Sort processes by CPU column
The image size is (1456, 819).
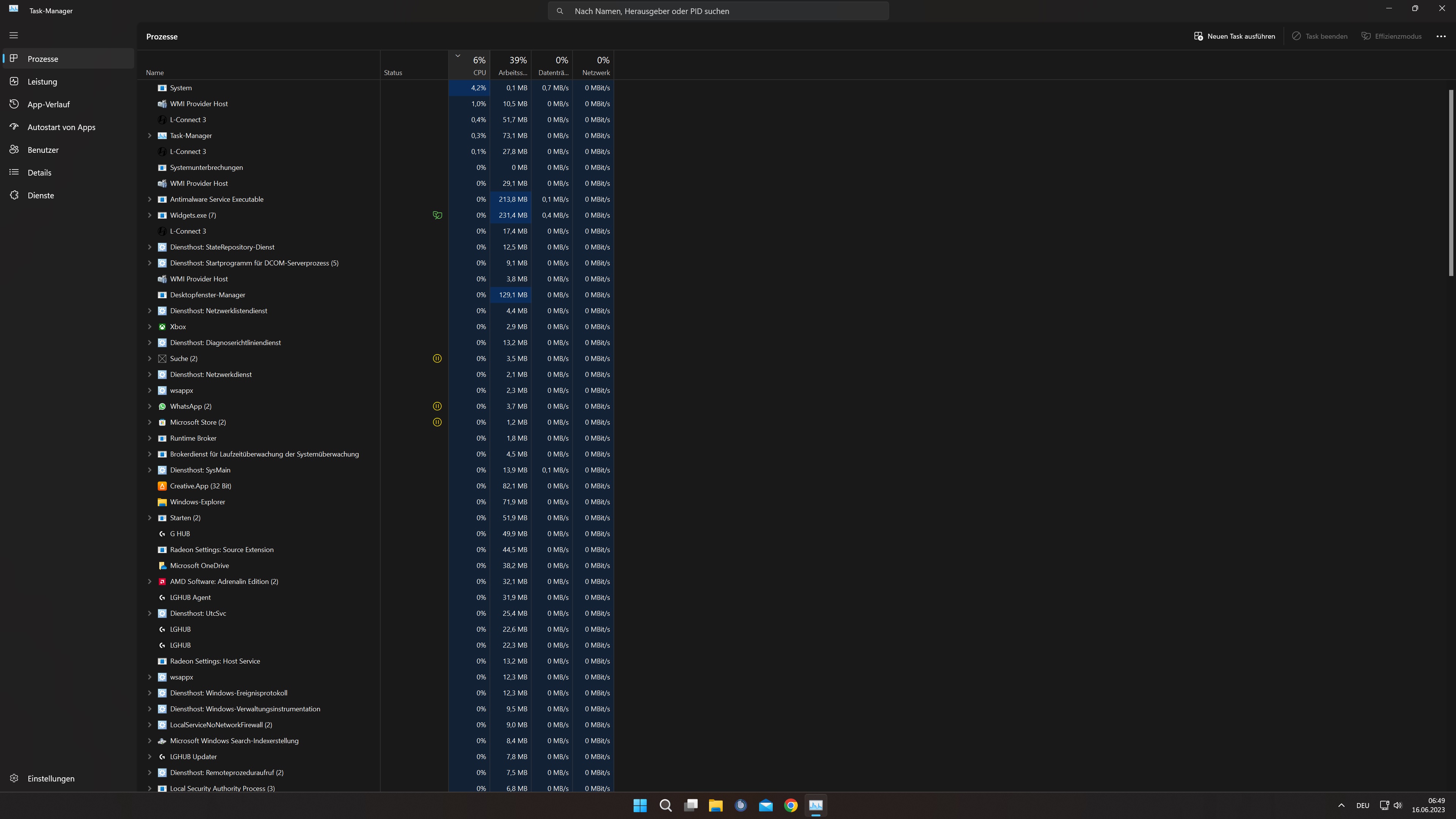click(469, 66)
